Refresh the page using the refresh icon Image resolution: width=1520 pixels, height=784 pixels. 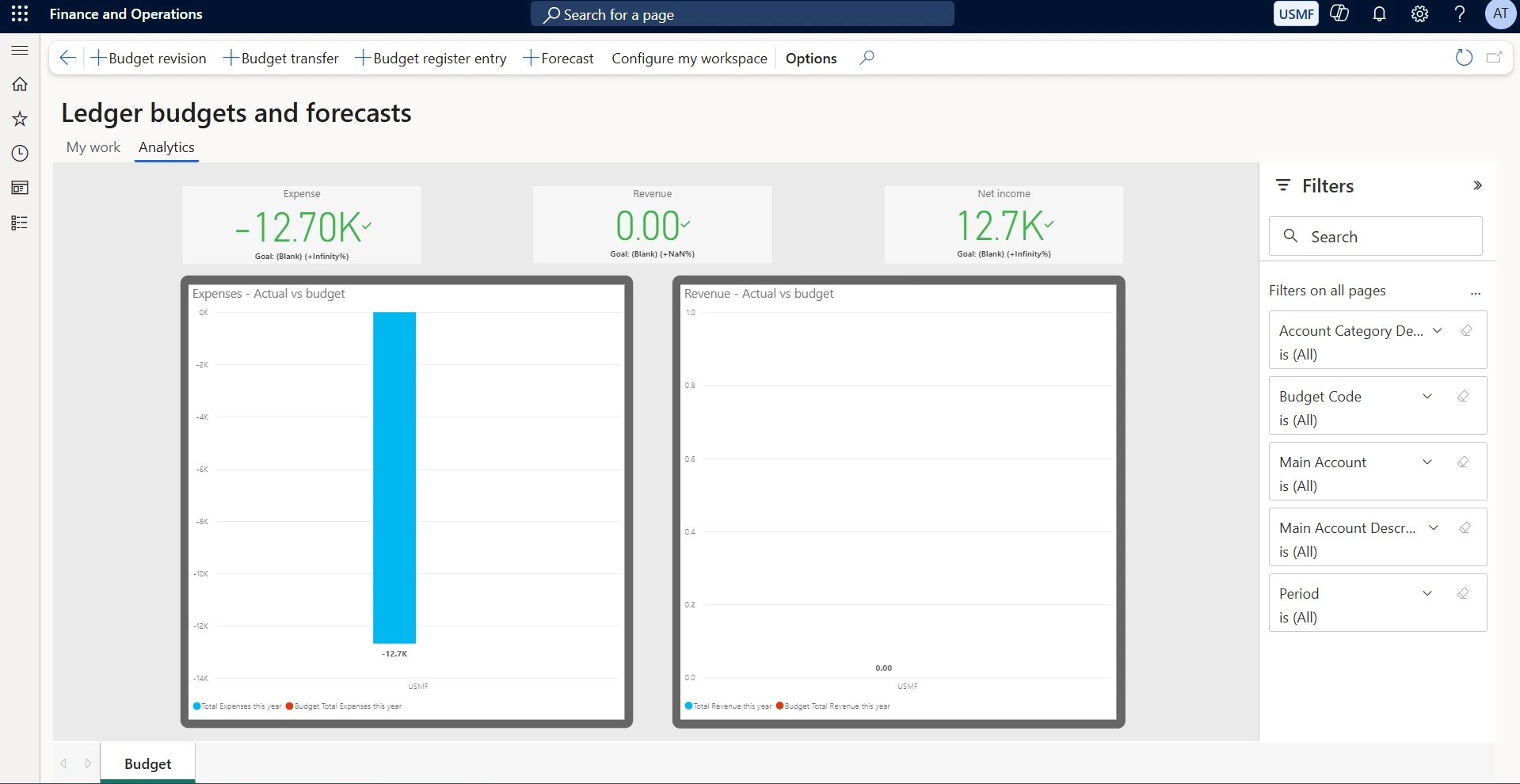pyautogui.click(x=1464, y=58)
